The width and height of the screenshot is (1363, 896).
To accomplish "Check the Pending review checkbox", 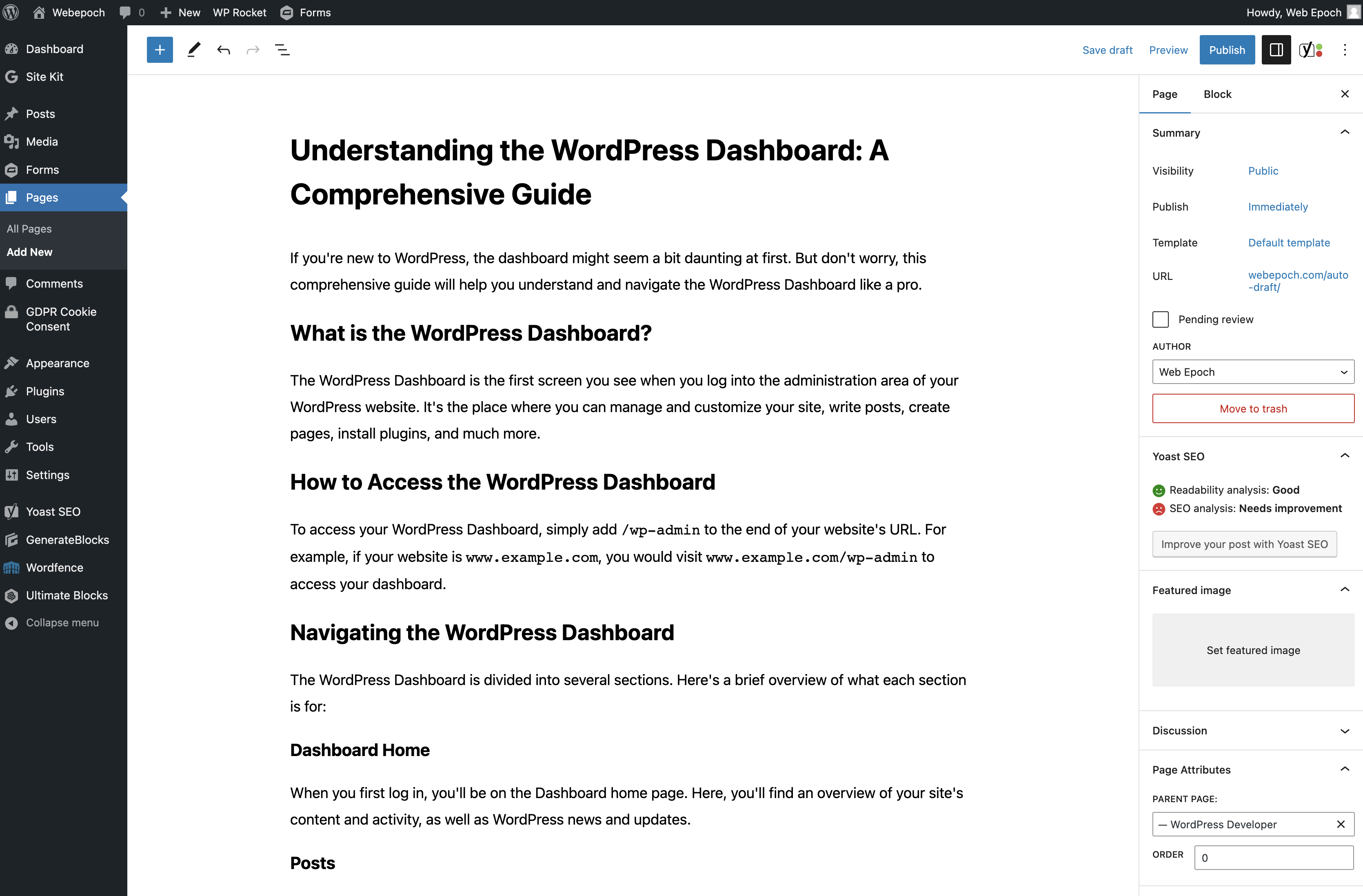I will click(1160, 319).
